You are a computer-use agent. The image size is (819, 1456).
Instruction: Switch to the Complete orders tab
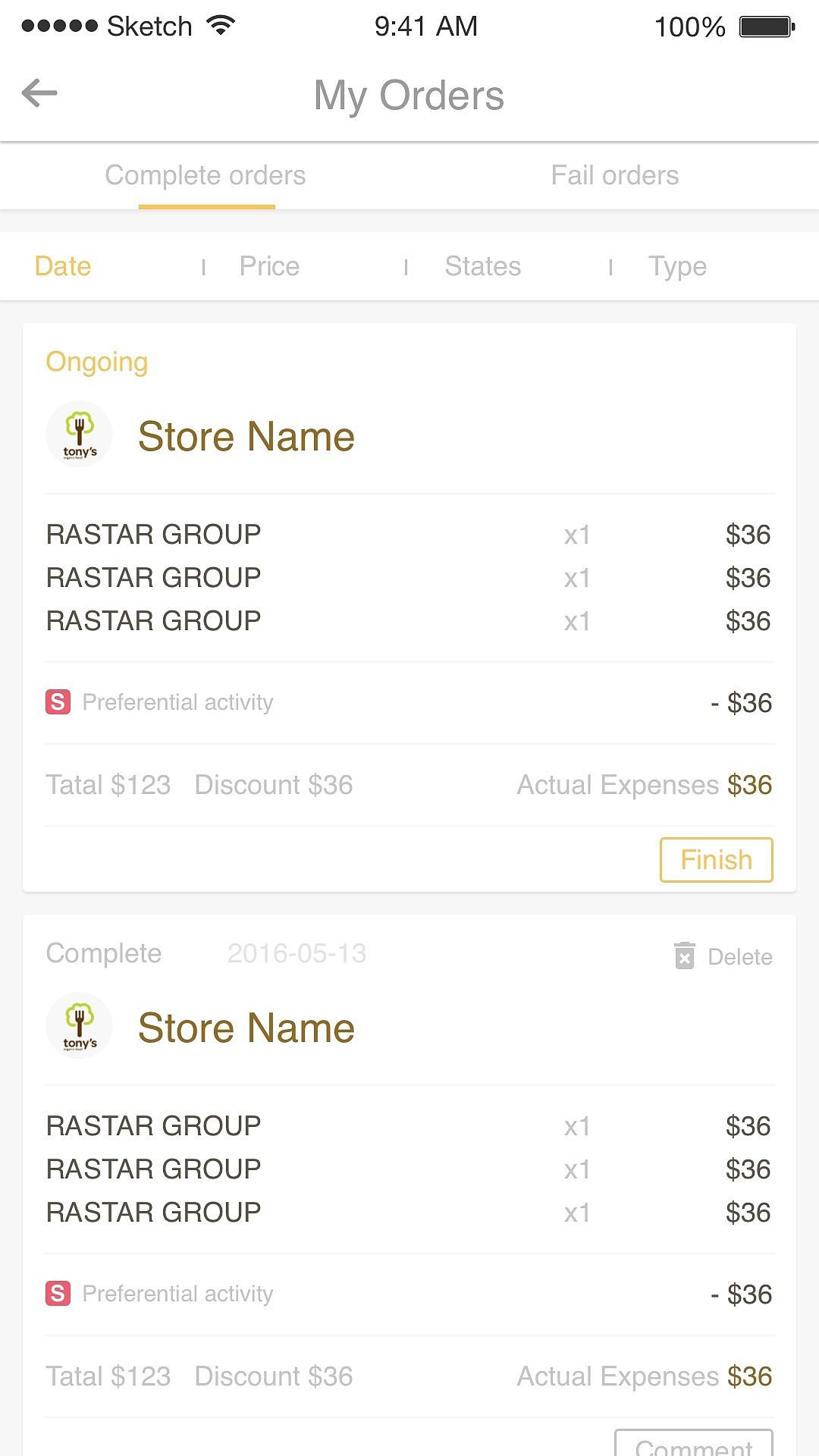206,176
